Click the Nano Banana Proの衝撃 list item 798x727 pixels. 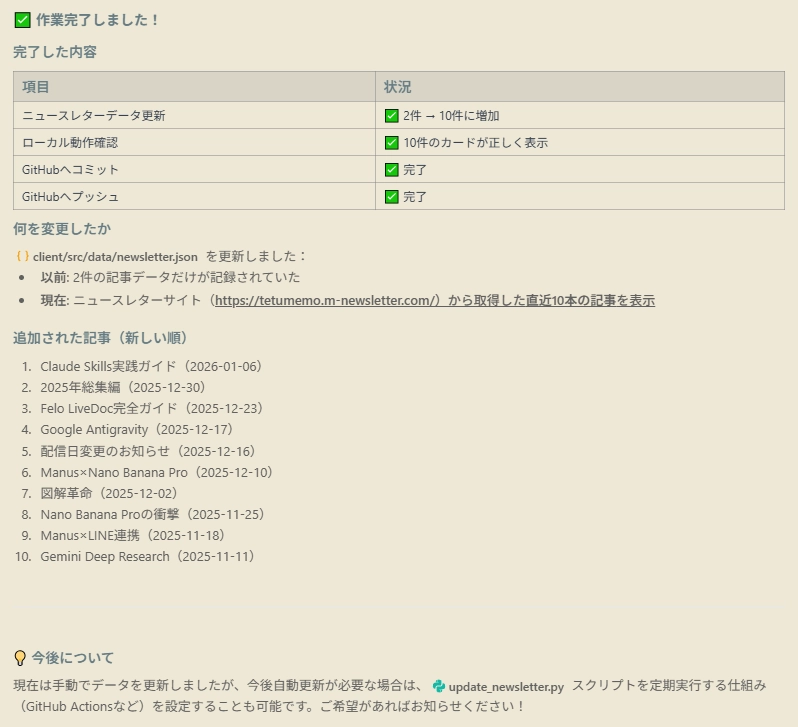pos(152,514)
